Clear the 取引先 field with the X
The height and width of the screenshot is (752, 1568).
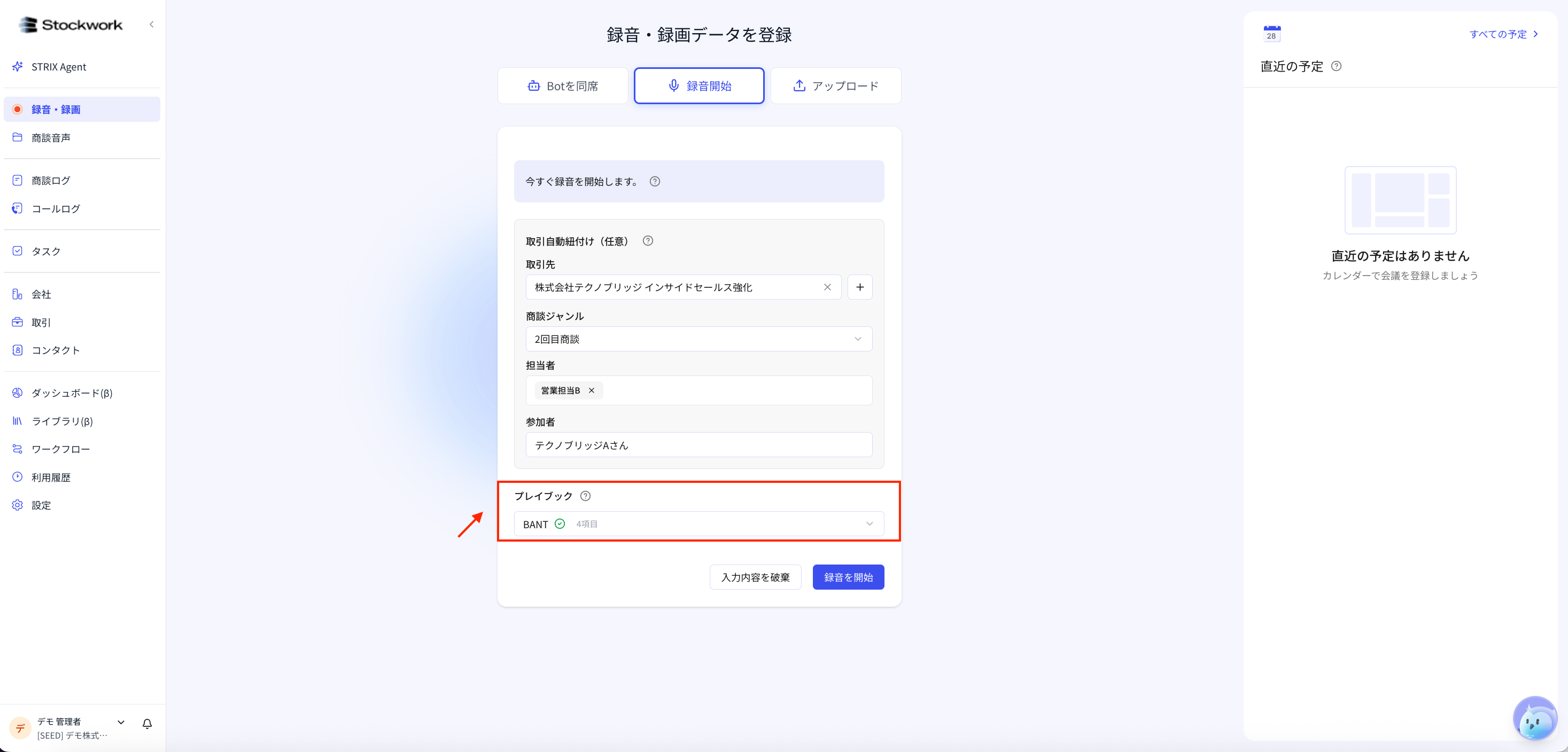click(827, 287)
